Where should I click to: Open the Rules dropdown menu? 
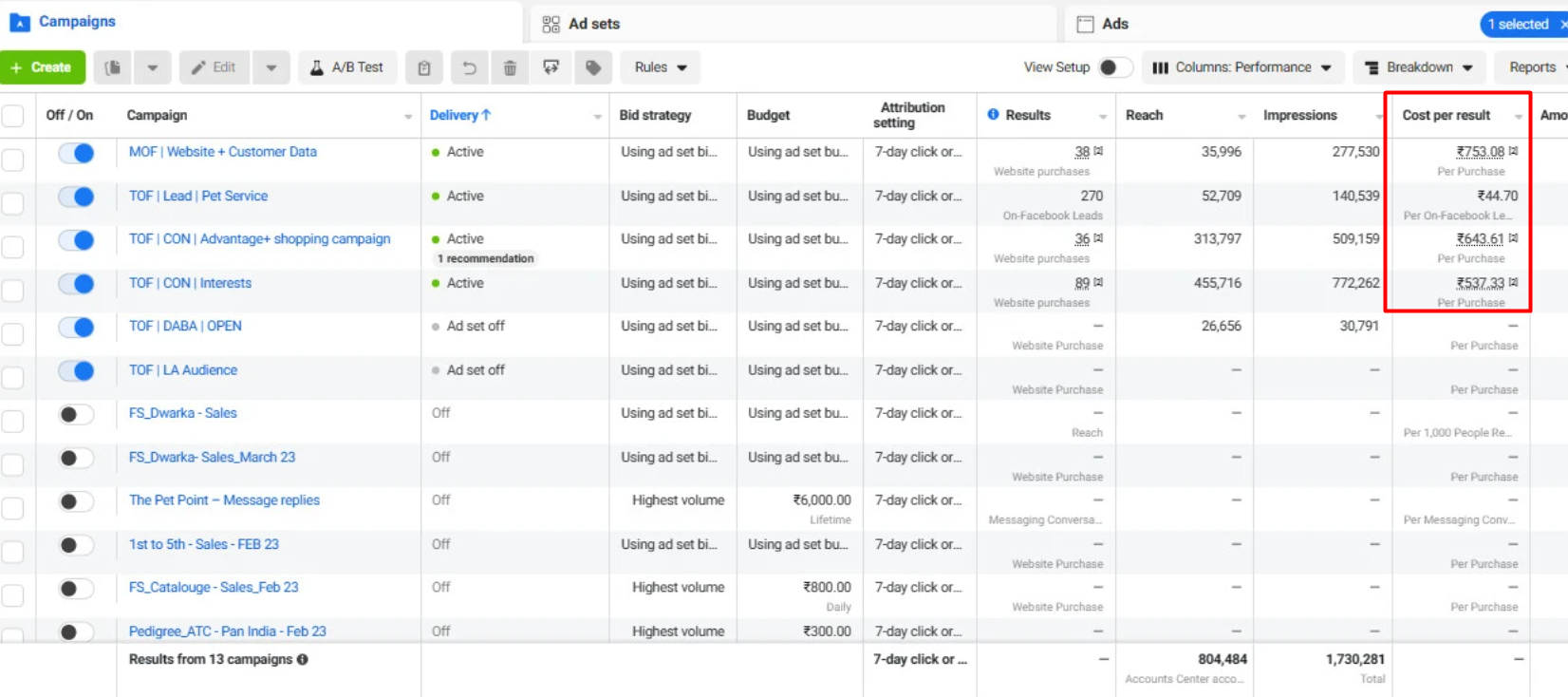660,67
